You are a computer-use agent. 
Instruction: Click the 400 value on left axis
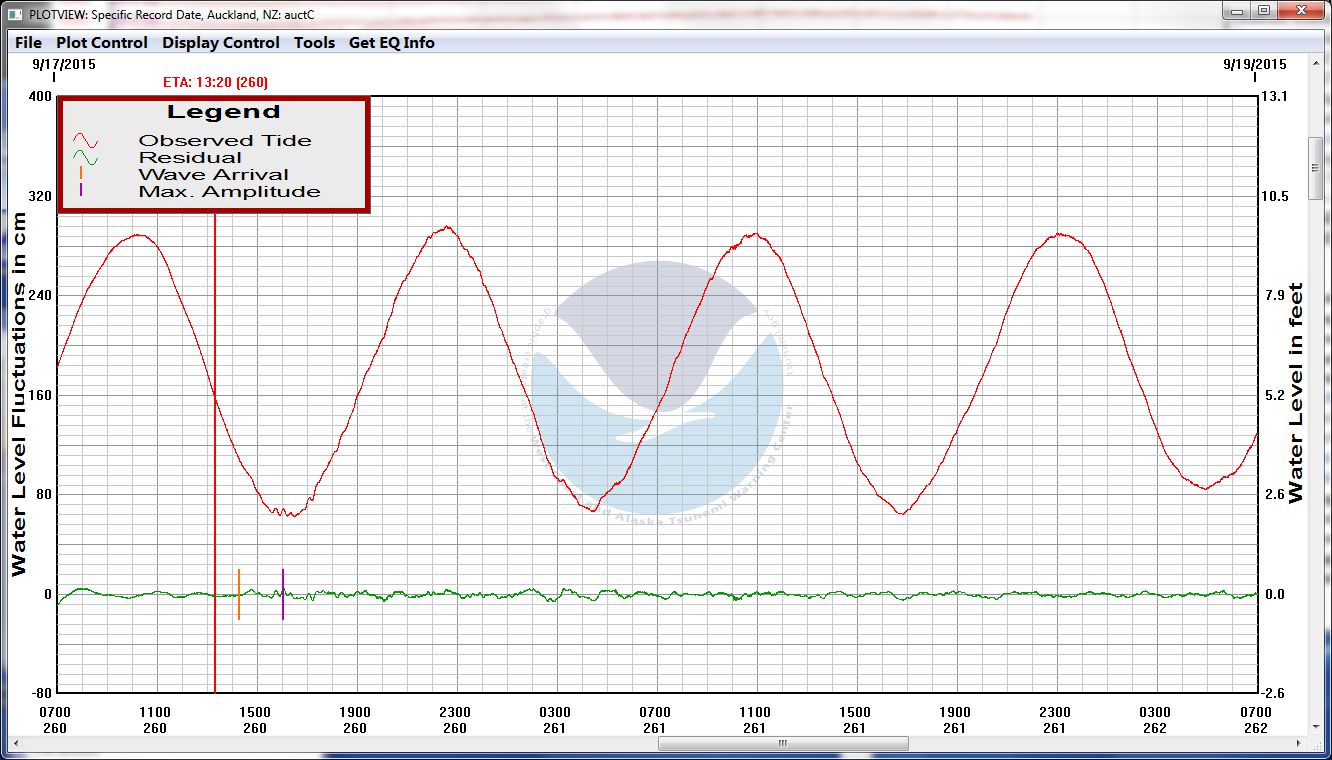click(x=40, y=96)
